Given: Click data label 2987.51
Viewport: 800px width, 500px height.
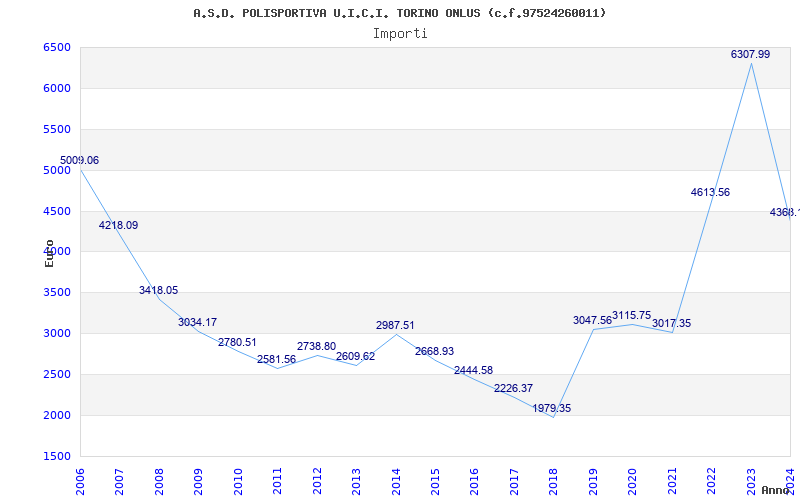Looking at the screenshot, I should tap(395, 326).
